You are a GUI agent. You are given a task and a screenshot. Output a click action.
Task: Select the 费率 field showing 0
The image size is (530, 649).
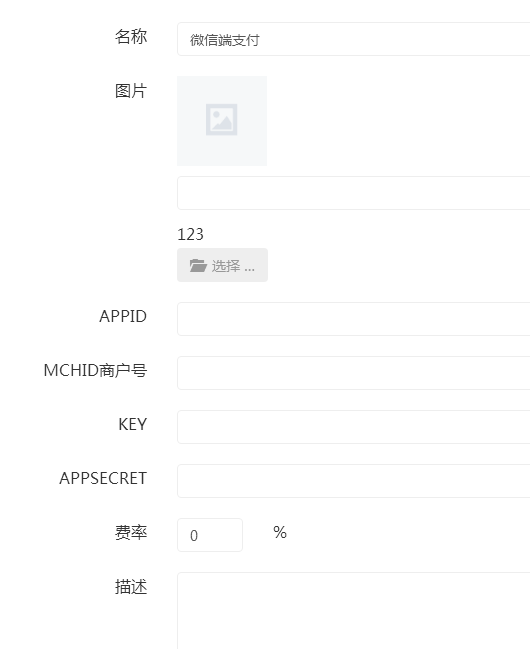pyautogui.click(x=210, y=535)
